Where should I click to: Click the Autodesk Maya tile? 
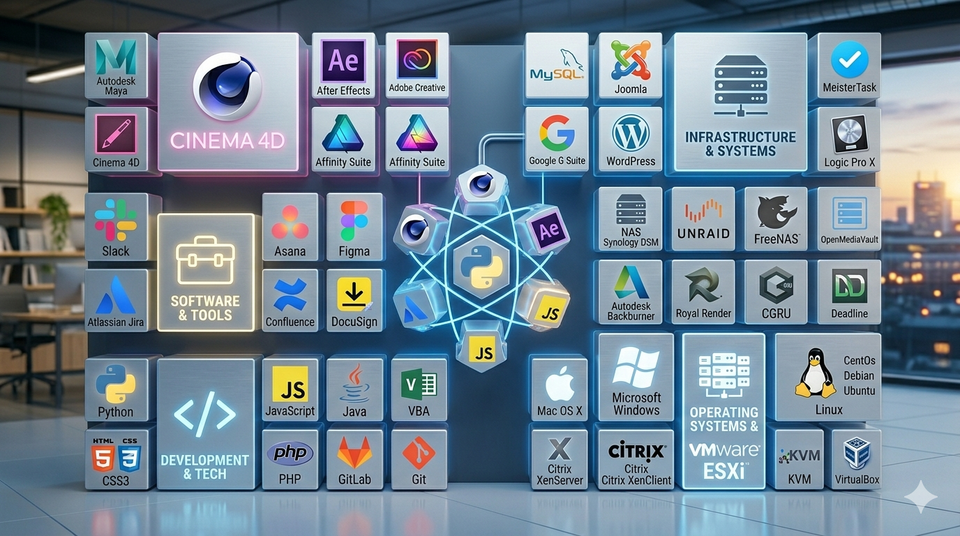[x=116, y=66]
